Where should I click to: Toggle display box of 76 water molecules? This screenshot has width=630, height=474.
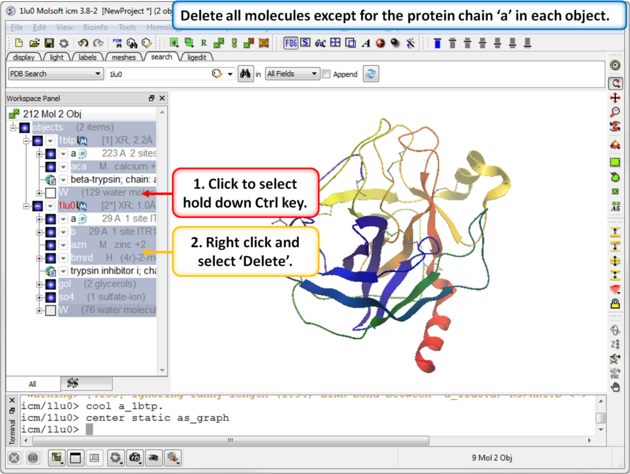click(x=51, y=310)
